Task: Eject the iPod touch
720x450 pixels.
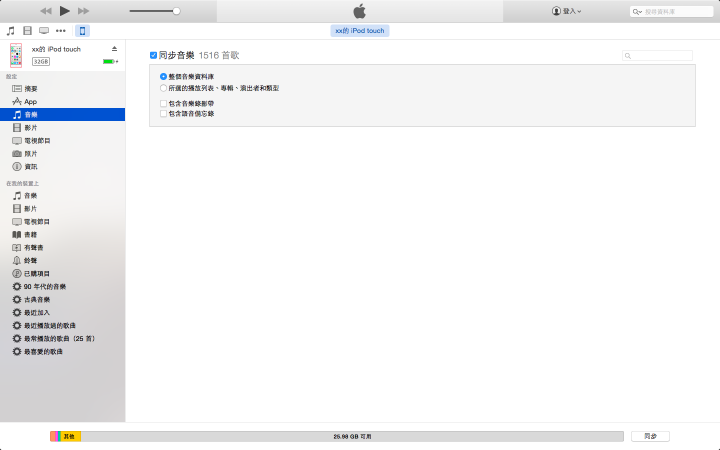Action: [114, 49]
